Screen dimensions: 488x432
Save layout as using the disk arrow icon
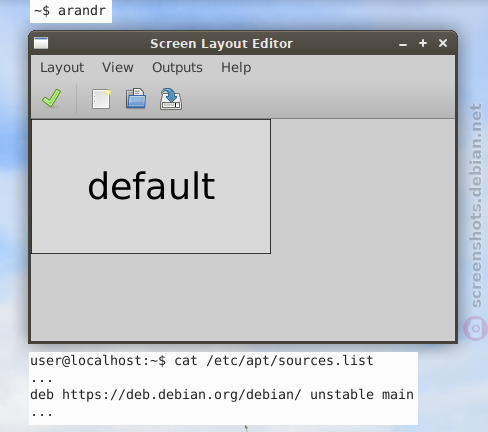click(171, 99)
